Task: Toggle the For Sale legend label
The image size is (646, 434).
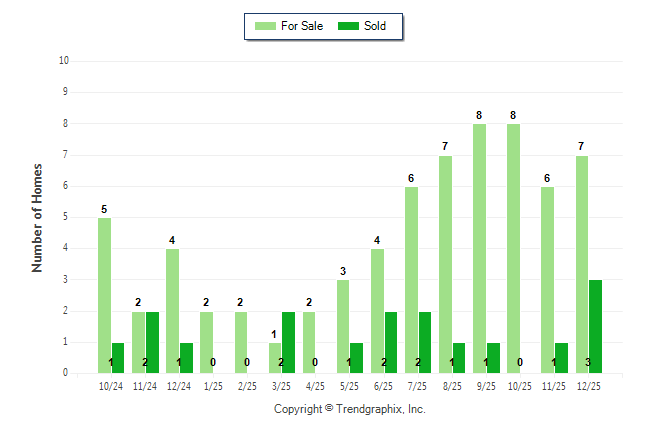Action: point(302,26)
